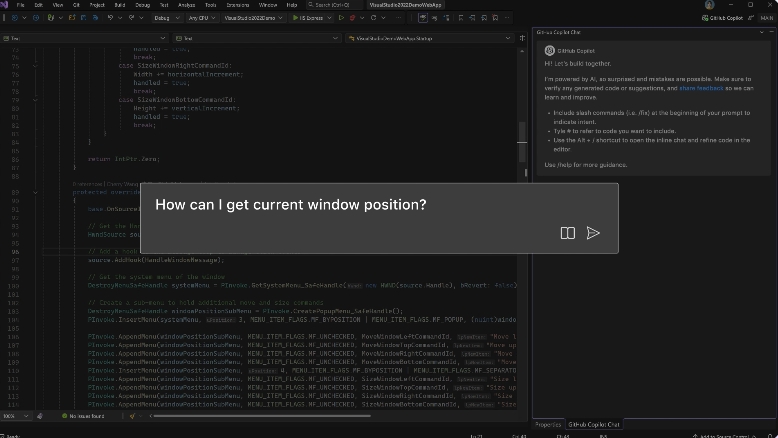Click the restart/refresh toolbar icon
This screenshot has width=778, height=438.
click(374, 18)
